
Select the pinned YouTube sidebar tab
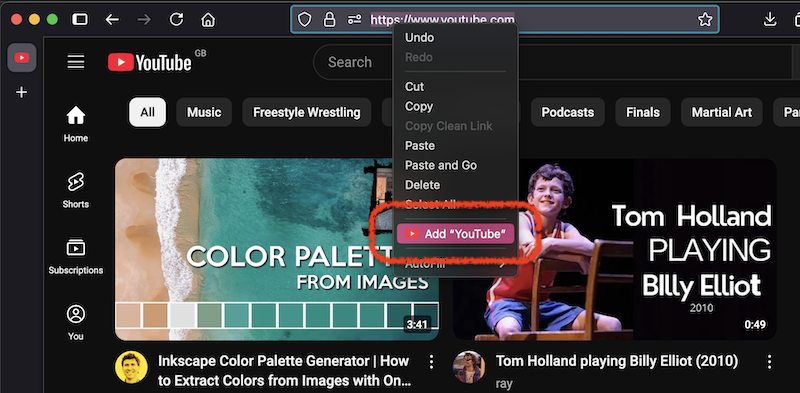click(21, 58)
